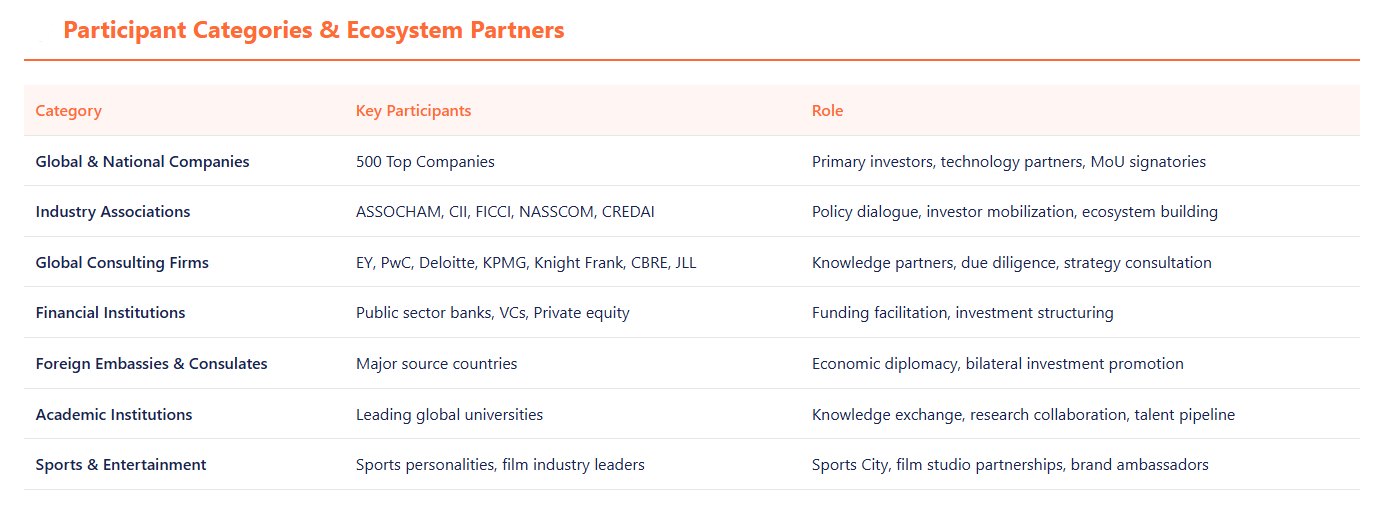Select the Global Consulting Firms row label

pyautogui.click(x=122, y=263)
